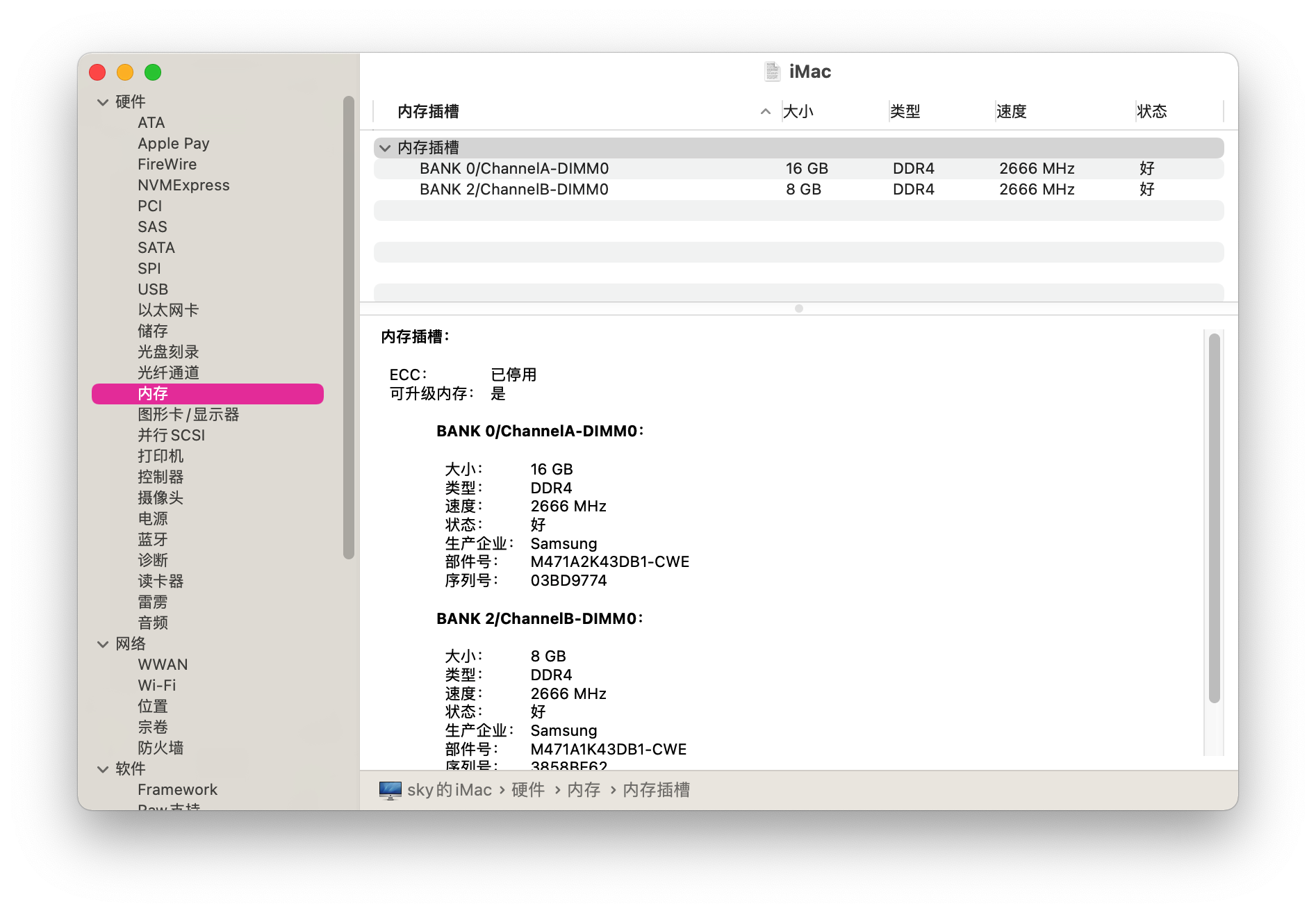1316x913 pixels.
Task: Click 内存 in the path bar
Action: click(584, 790)
